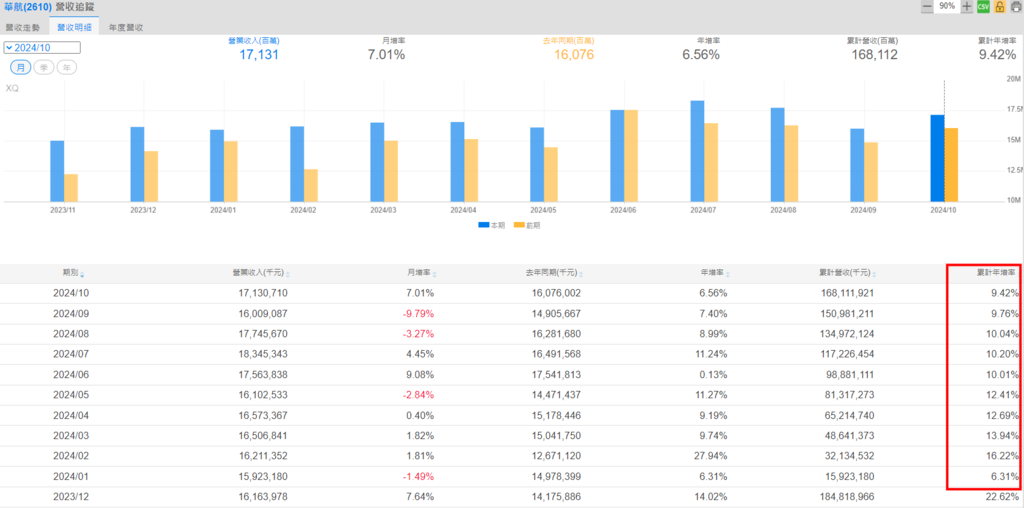1024x508 pixels.
Task: Export data with the CSV icon
Action: [983, 6]
